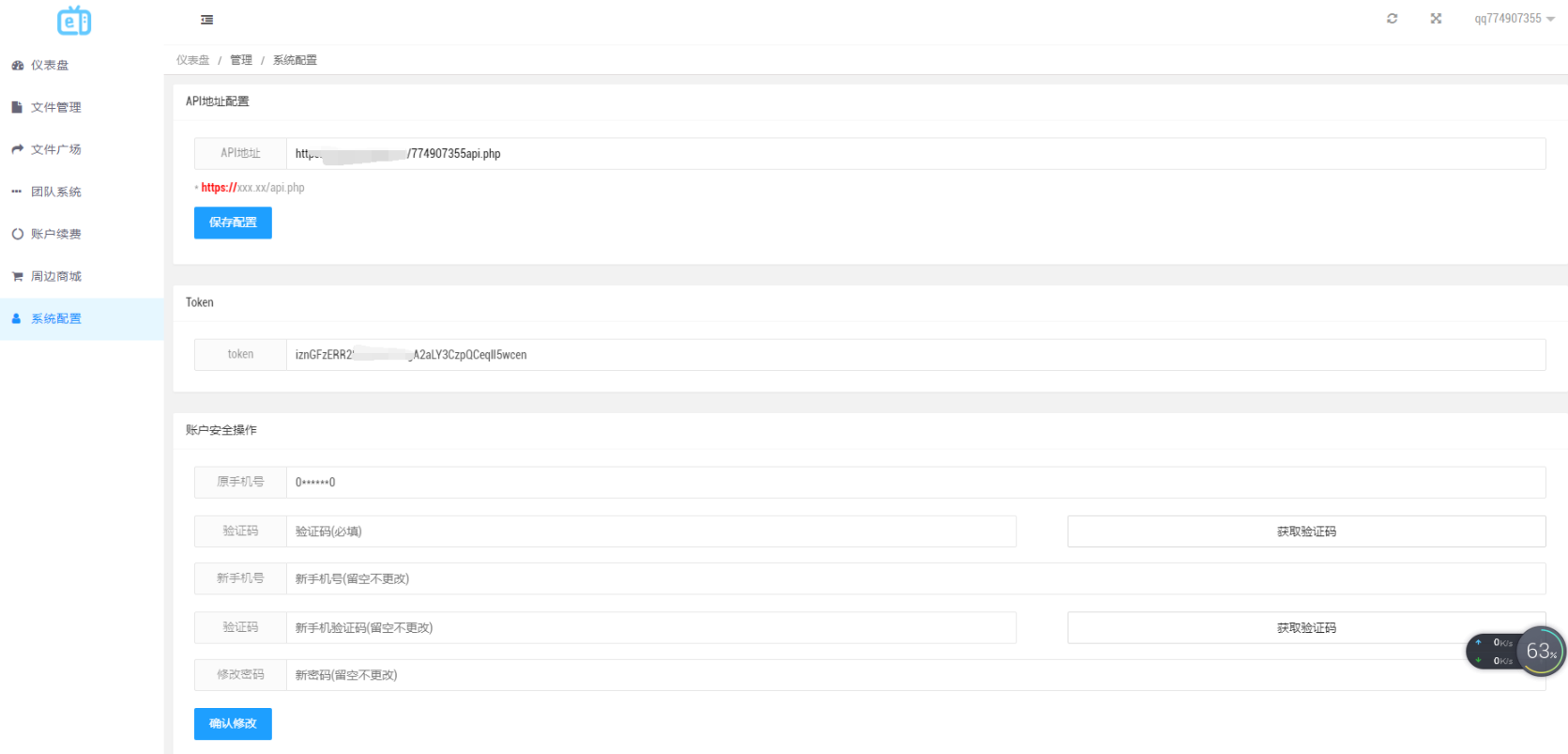Image resolution: width=1568 pixels, height=754 pixels.
Task: Open 周边商城 sidebar item
Action: click(55, 277)
